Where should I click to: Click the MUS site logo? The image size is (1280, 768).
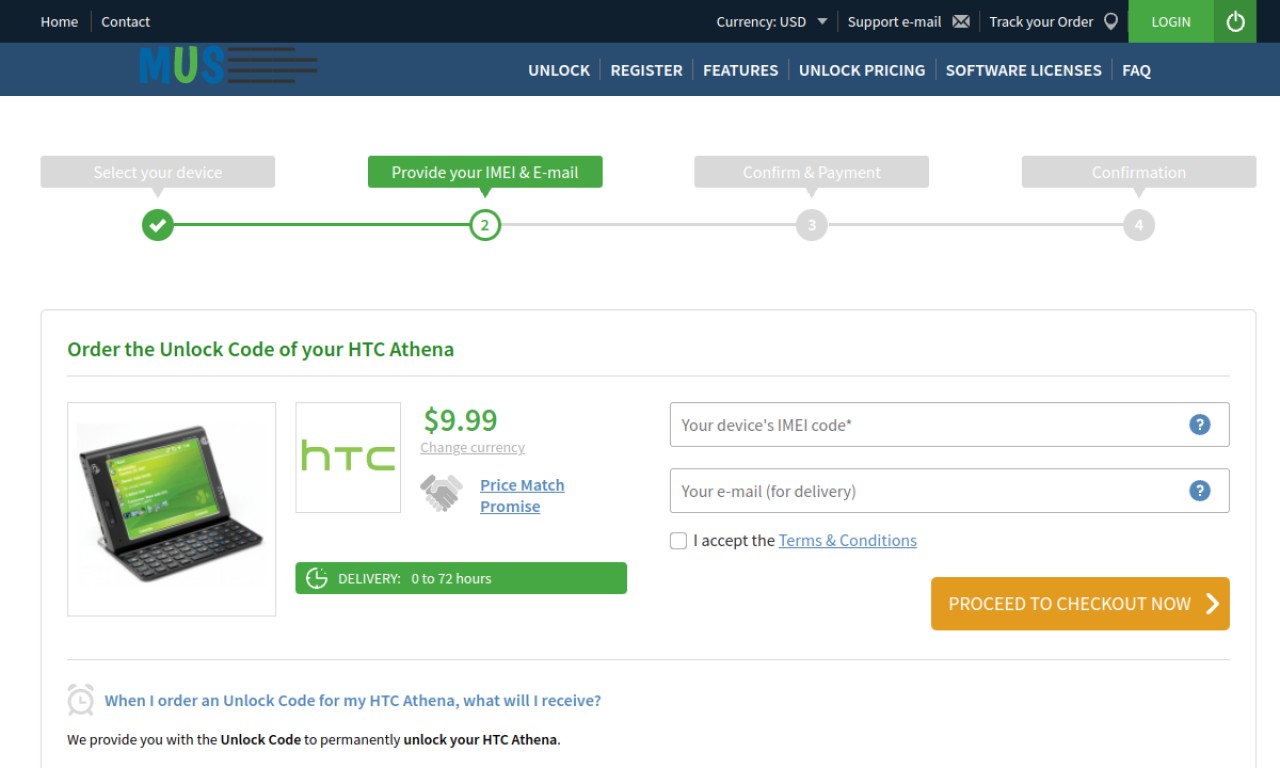(x=228, y=66)
